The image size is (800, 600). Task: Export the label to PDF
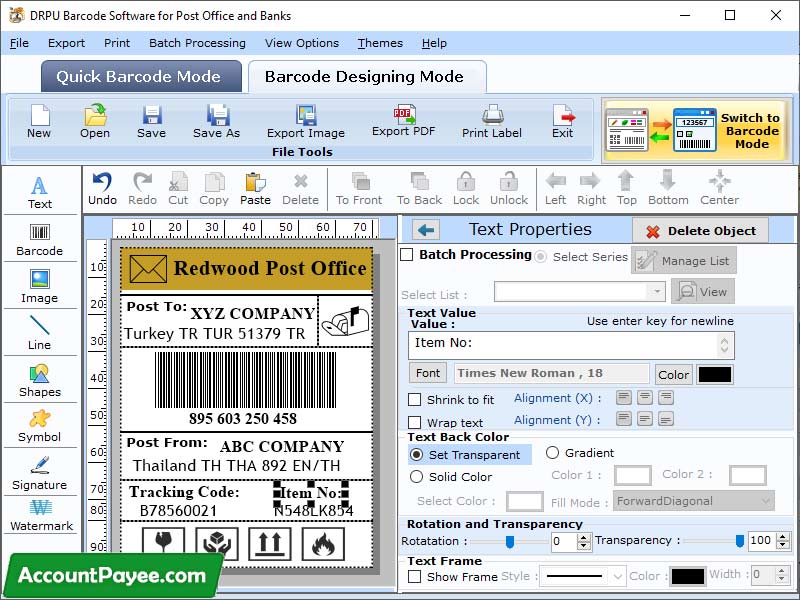(404, 120)
